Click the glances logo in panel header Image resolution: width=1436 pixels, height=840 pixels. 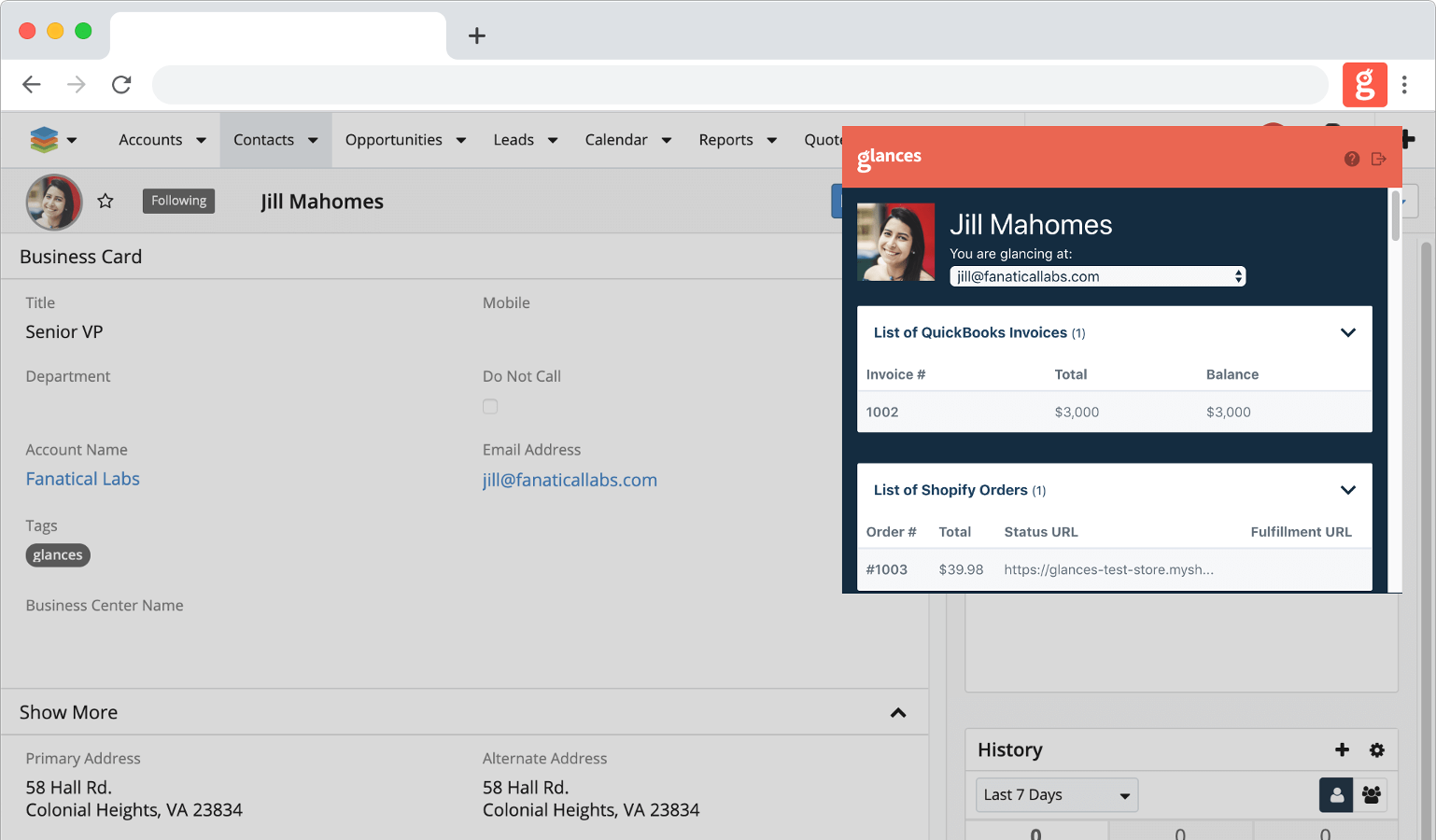[x=889, y=158]
